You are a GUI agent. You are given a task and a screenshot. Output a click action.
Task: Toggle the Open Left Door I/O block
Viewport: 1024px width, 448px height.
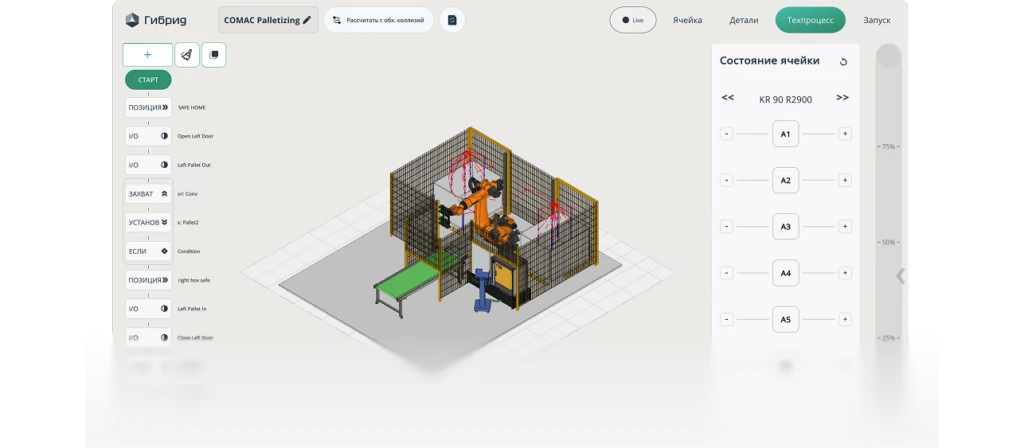pyautogui.click(x=148, y=136)
